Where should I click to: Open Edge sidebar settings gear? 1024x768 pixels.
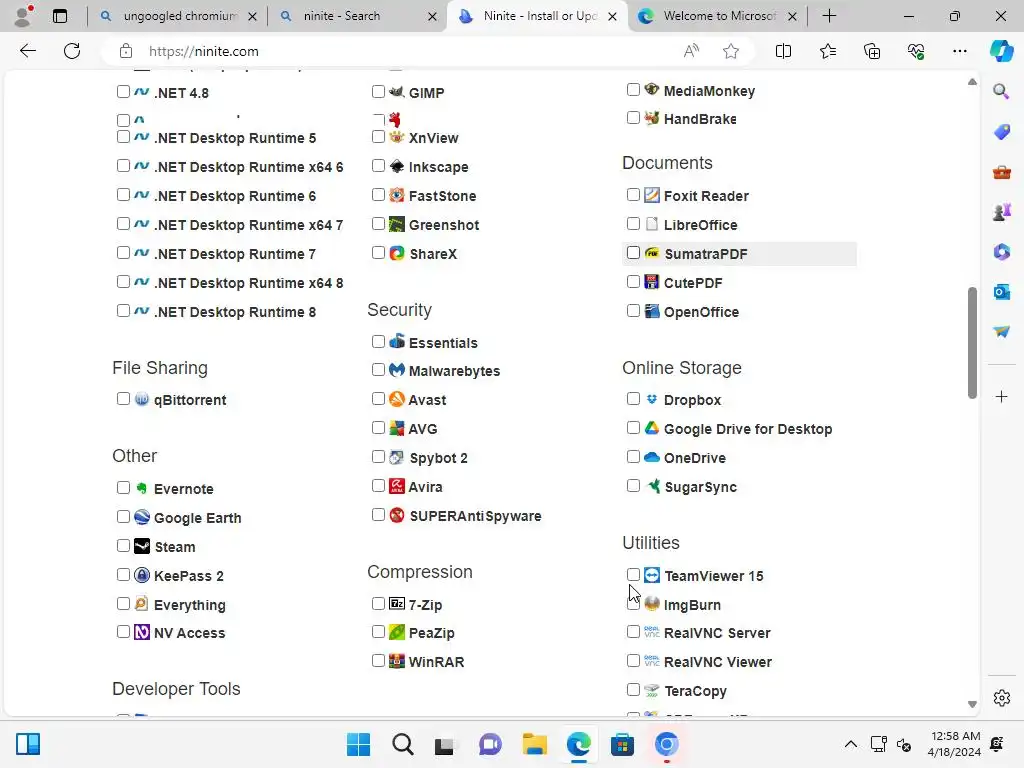[x=1001, y=698]
